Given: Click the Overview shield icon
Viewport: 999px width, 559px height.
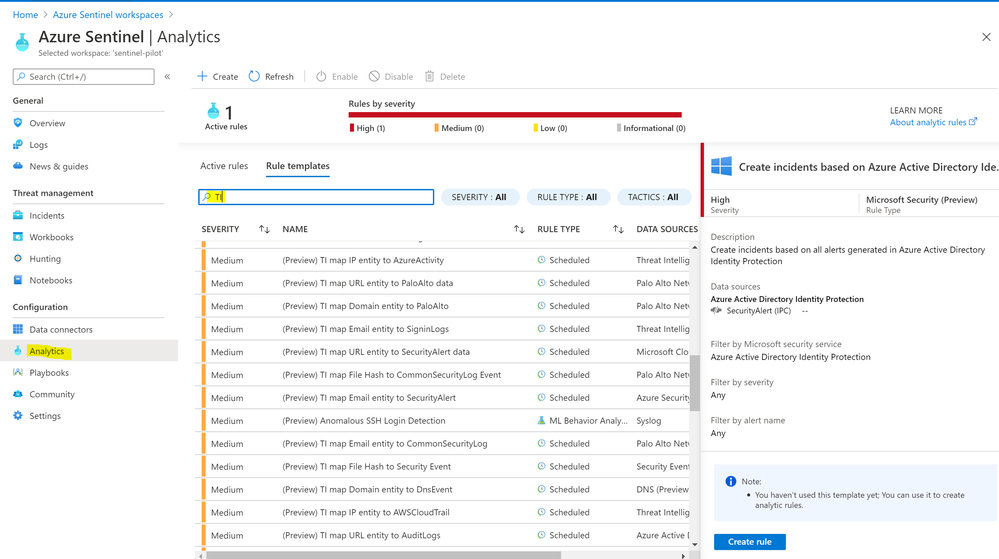Looking at the screenshot, I should (18, 123).
